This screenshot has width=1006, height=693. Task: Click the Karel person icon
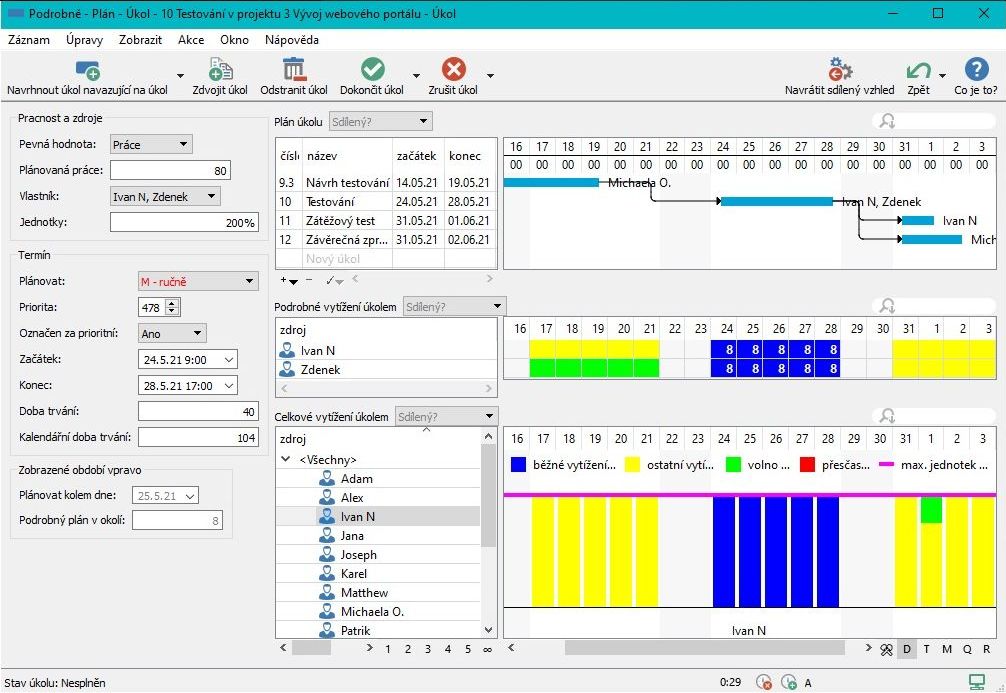pyautogui.click(x=327, y=574)
